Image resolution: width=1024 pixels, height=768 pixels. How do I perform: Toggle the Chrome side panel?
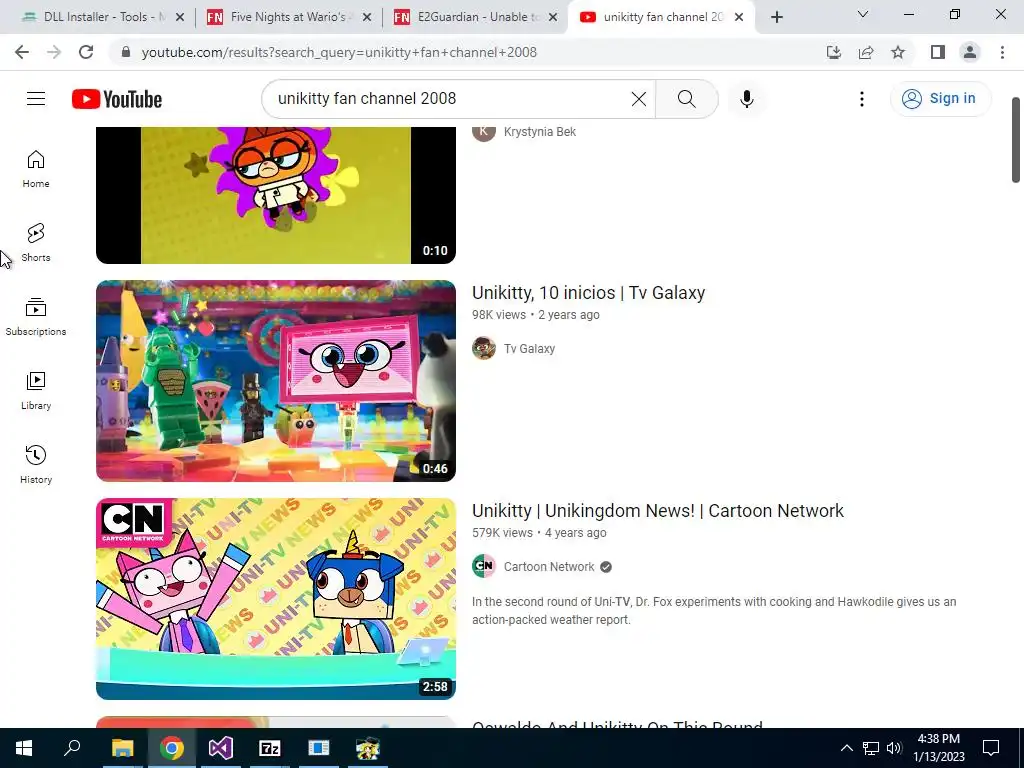point(938,52)
